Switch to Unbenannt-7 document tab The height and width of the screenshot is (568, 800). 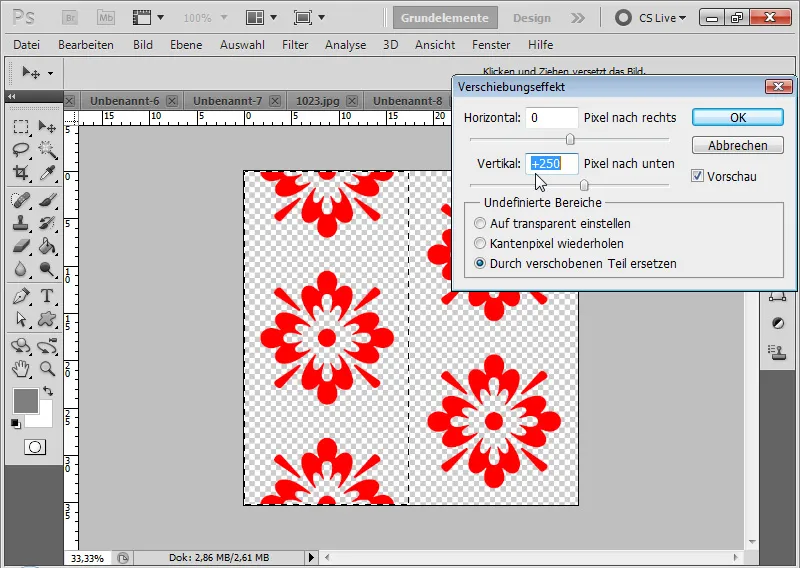tap(227, 101)
